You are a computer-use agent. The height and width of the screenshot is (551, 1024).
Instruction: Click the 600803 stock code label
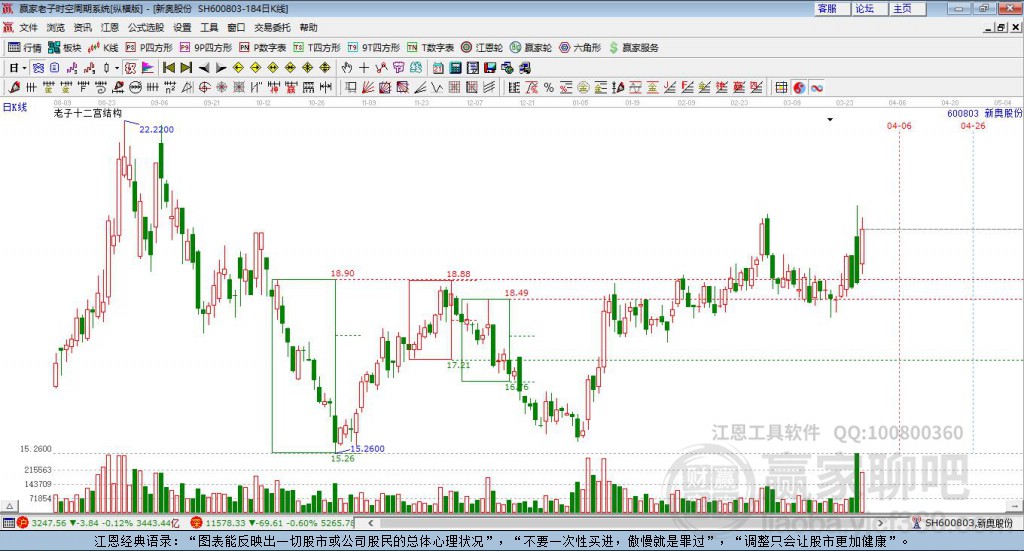pos(963,114)
